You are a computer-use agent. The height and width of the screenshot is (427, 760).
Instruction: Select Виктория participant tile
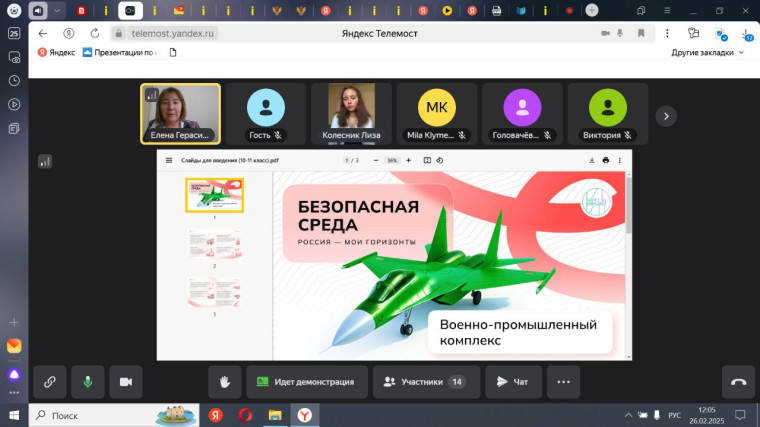click(x=608, y=114)
